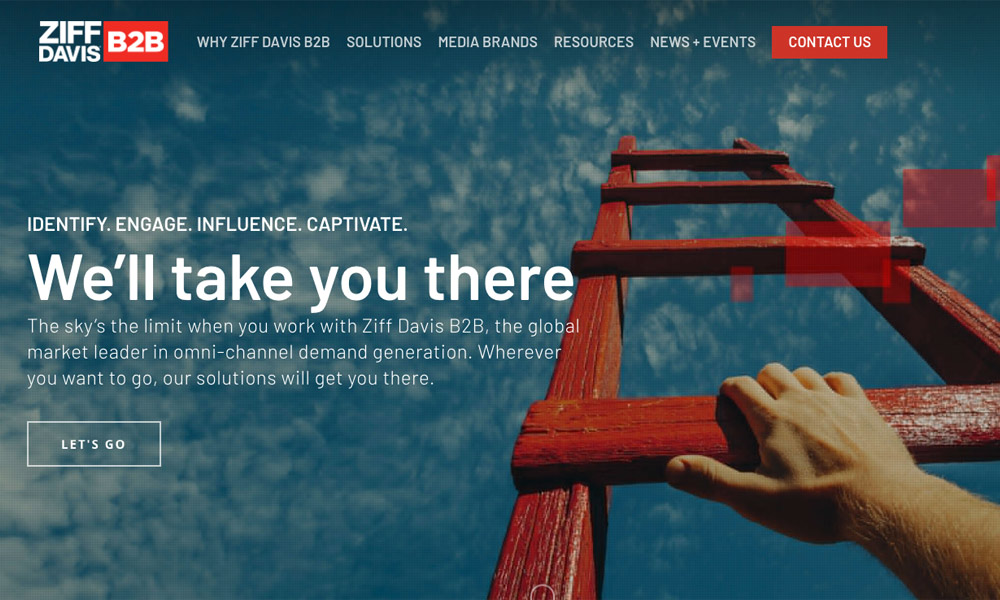This screenshot has width=1000, height=600.
Task: Open the Why Ziff Davis B2B menu
Action: (x=263, y=42)
